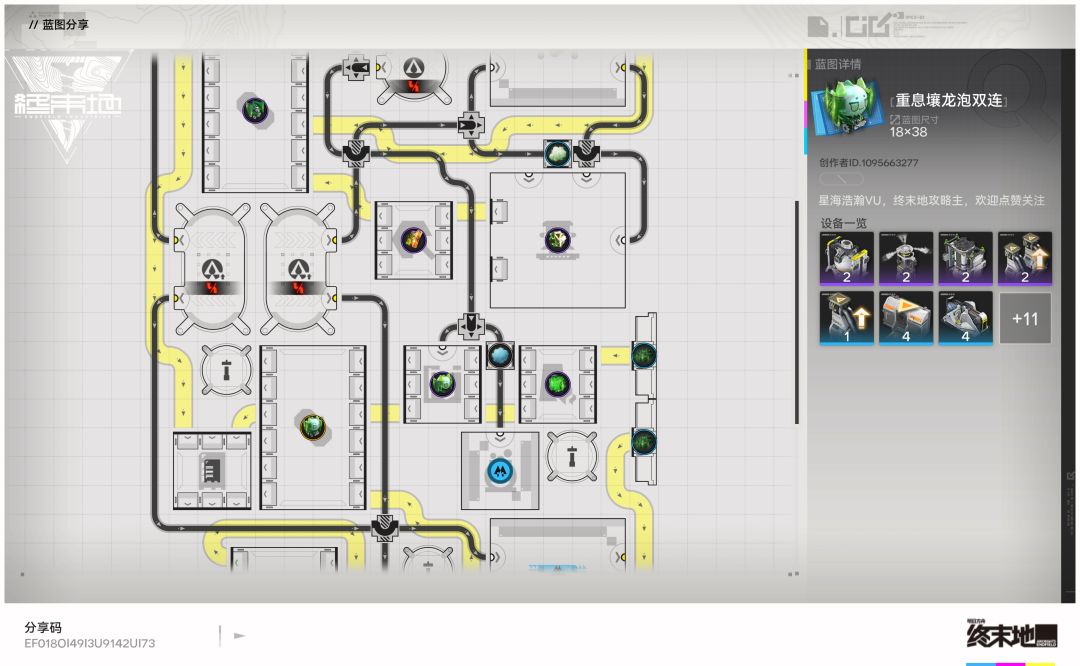
Task: Open the orange crate equipment card marked 4
Action: pyautogui.click(x=906, y=318)
